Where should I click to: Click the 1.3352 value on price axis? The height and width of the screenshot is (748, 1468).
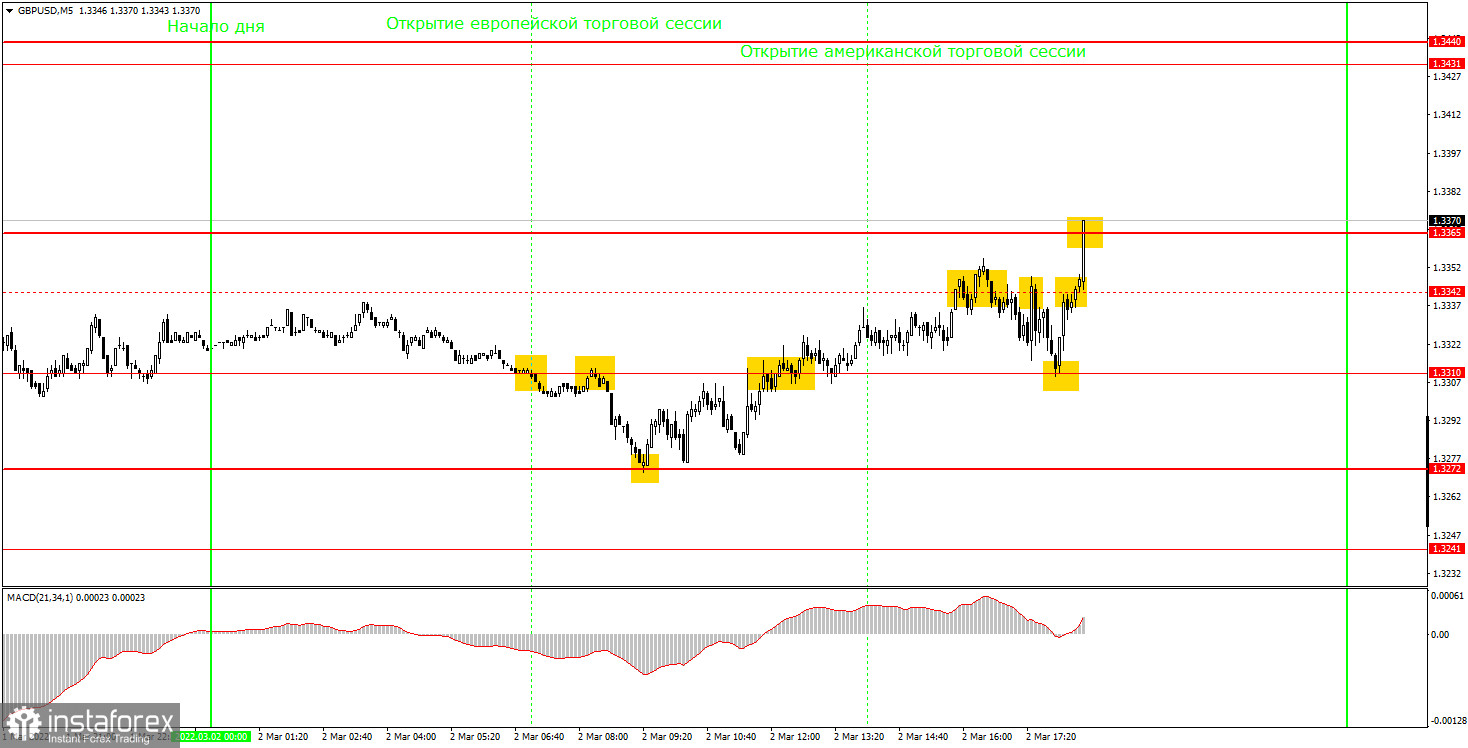(1447, 268)
